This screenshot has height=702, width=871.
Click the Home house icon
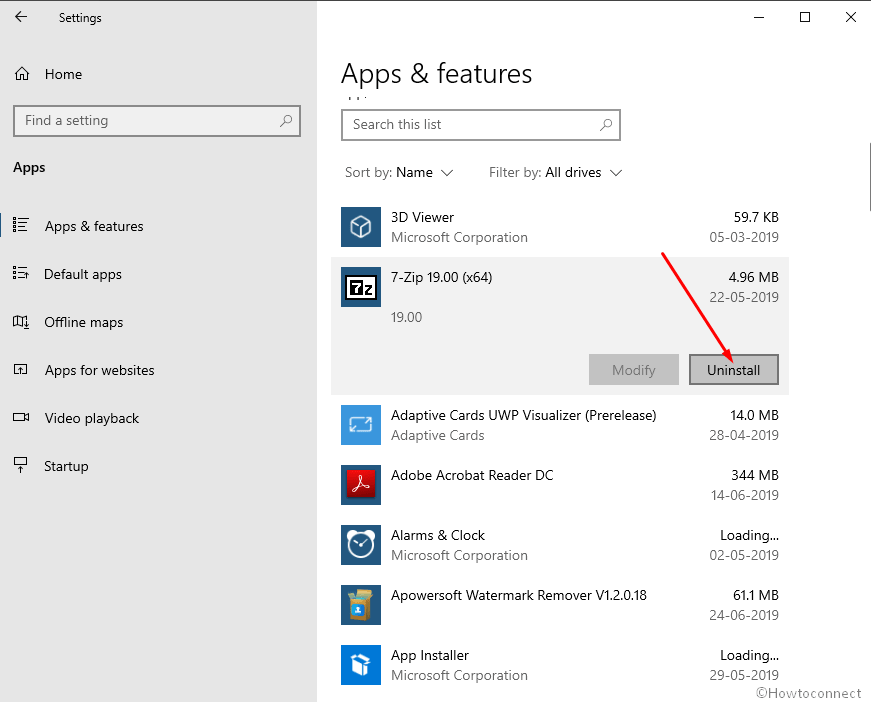click(x=22, y=74)
